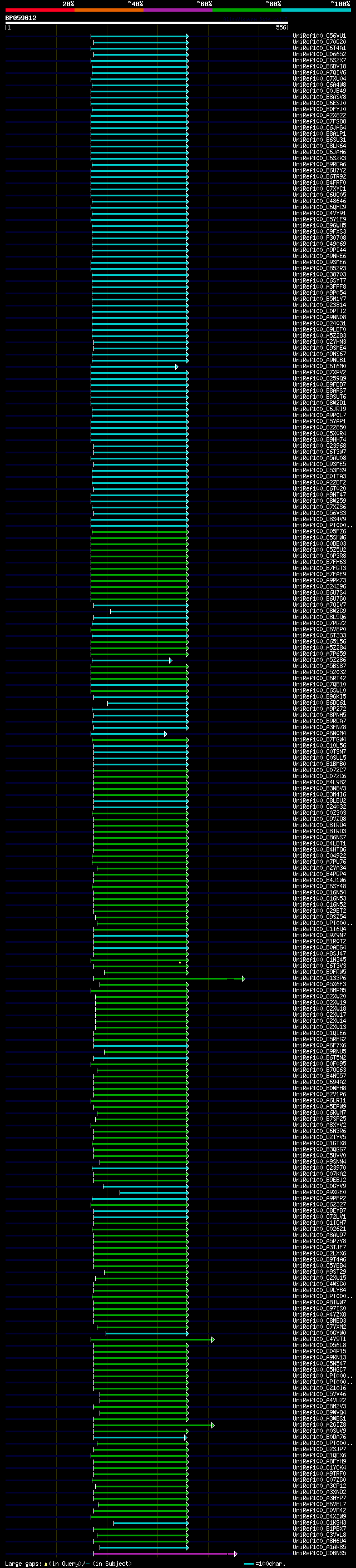Image resolution: width=356 pixels, height=1568 pixels.
Task: Select hit label UniRef100_B6SU31
Action: [319, 140]
